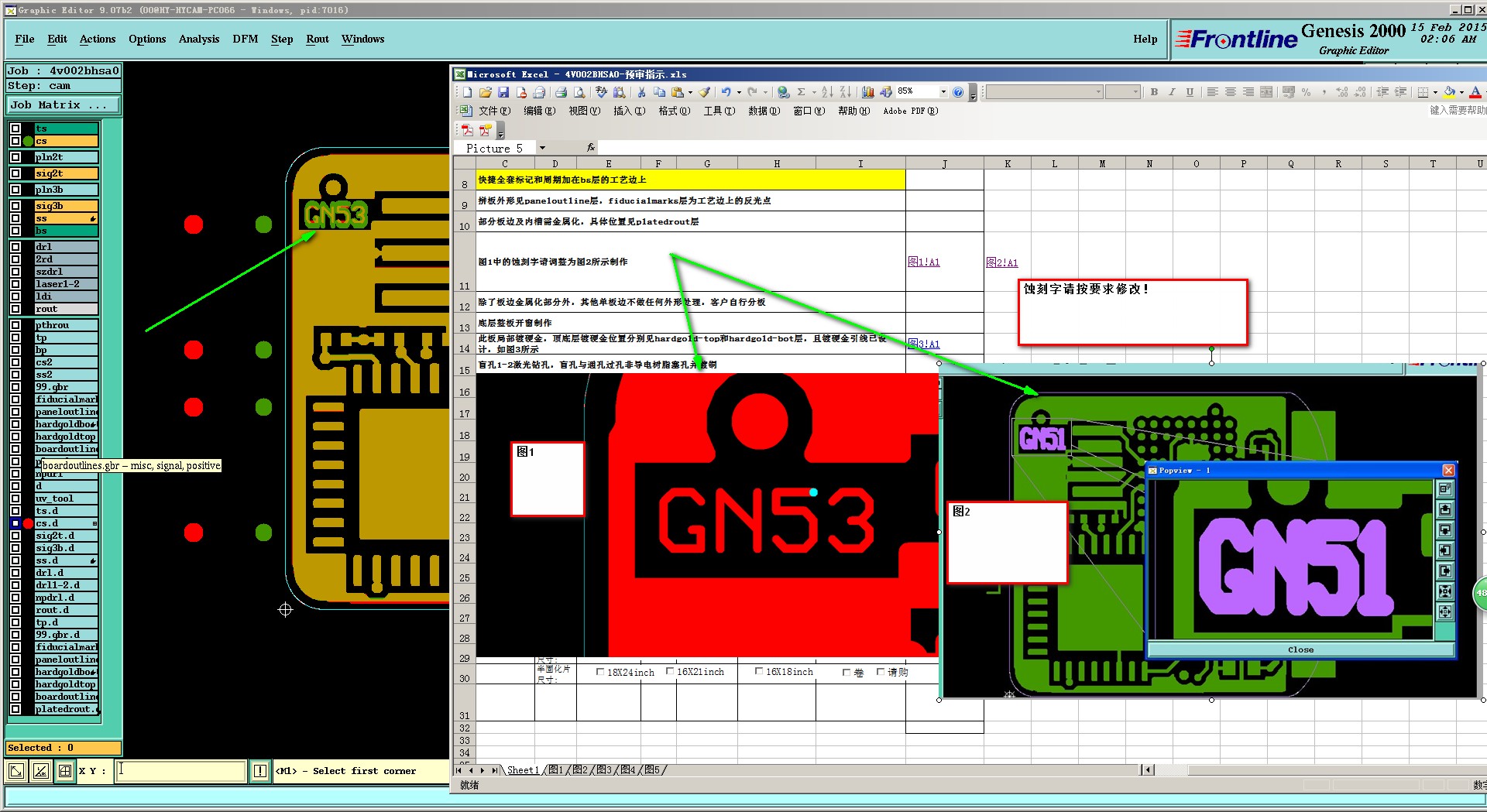
Task: Click the Sort Ascending A-Z icon
Action: (827, 92)
